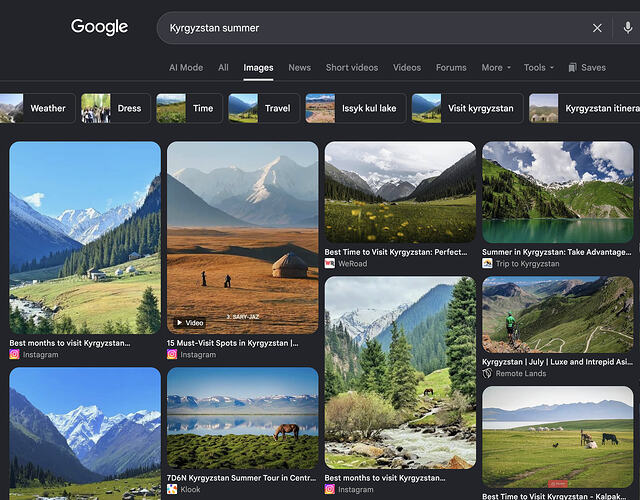Switch to the All tab
Screen dimensions: 640x500
pos(223,67)
